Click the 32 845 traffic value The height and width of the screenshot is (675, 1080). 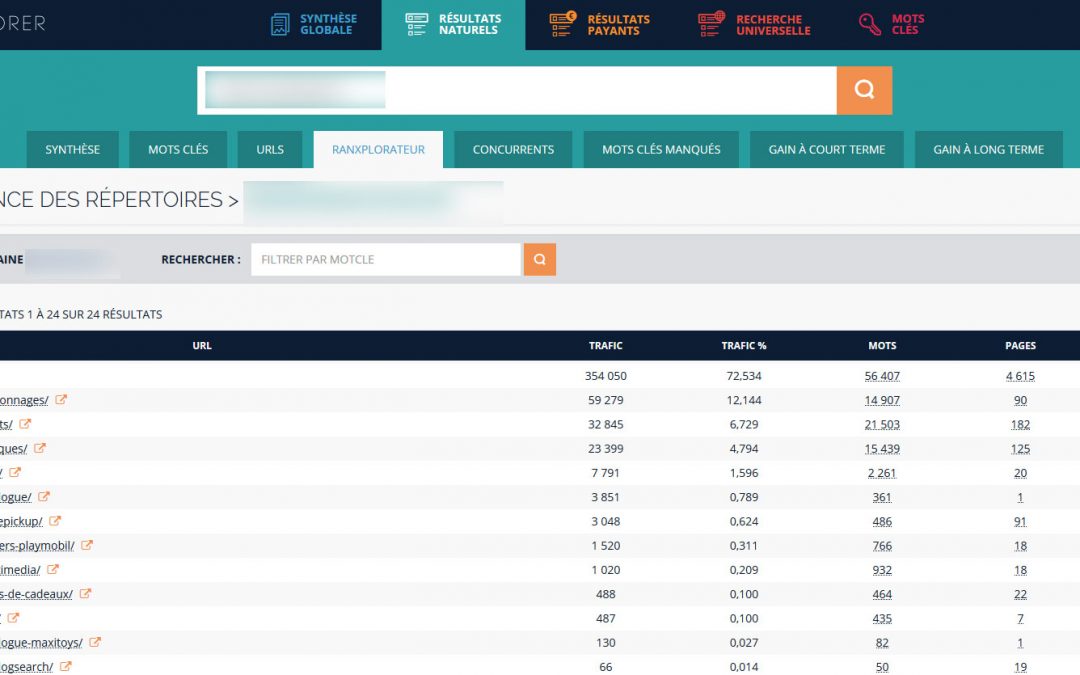pyautogui.click(x=605, y=424)
